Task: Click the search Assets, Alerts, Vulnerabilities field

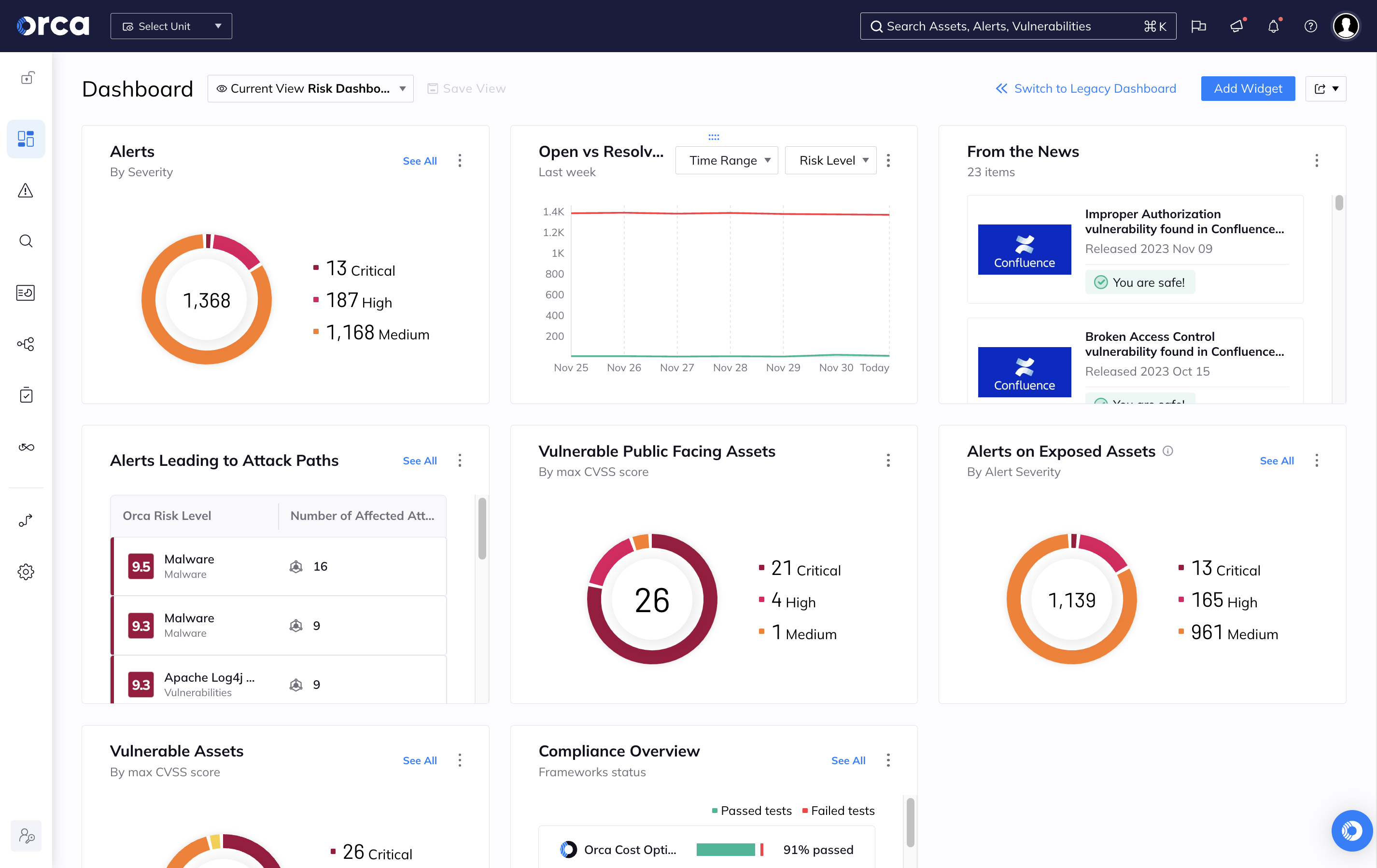Action: (1018, 26)
